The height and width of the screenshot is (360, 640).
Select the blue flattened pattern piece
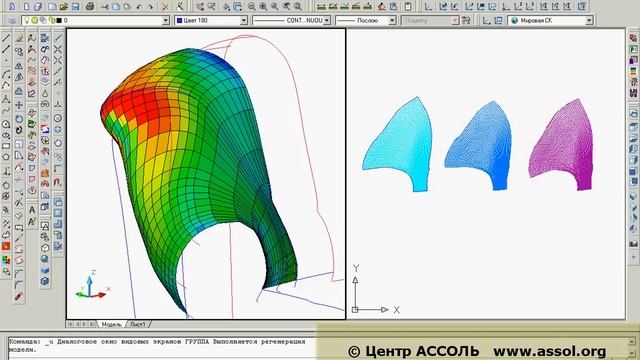click(482, 145)
